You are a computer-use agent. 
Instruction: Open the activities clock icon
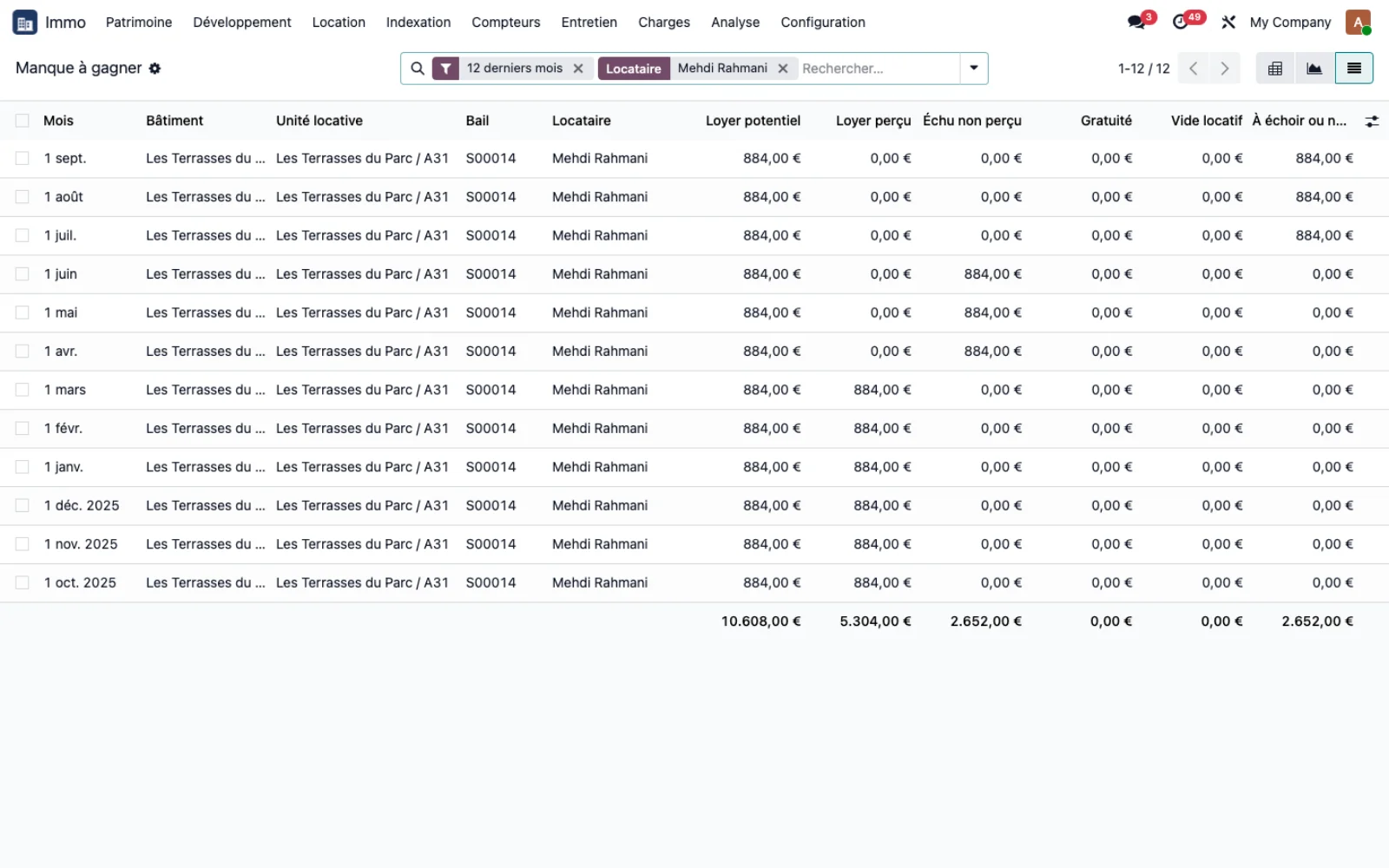click(1180, 23)
